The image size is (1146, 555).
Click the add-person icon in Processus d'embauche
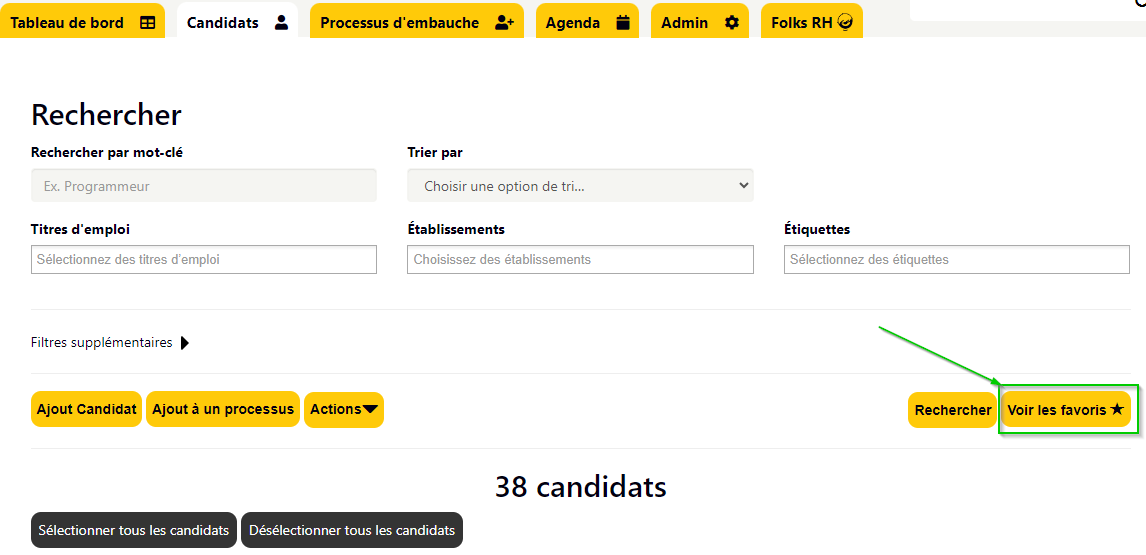[504, 23]
